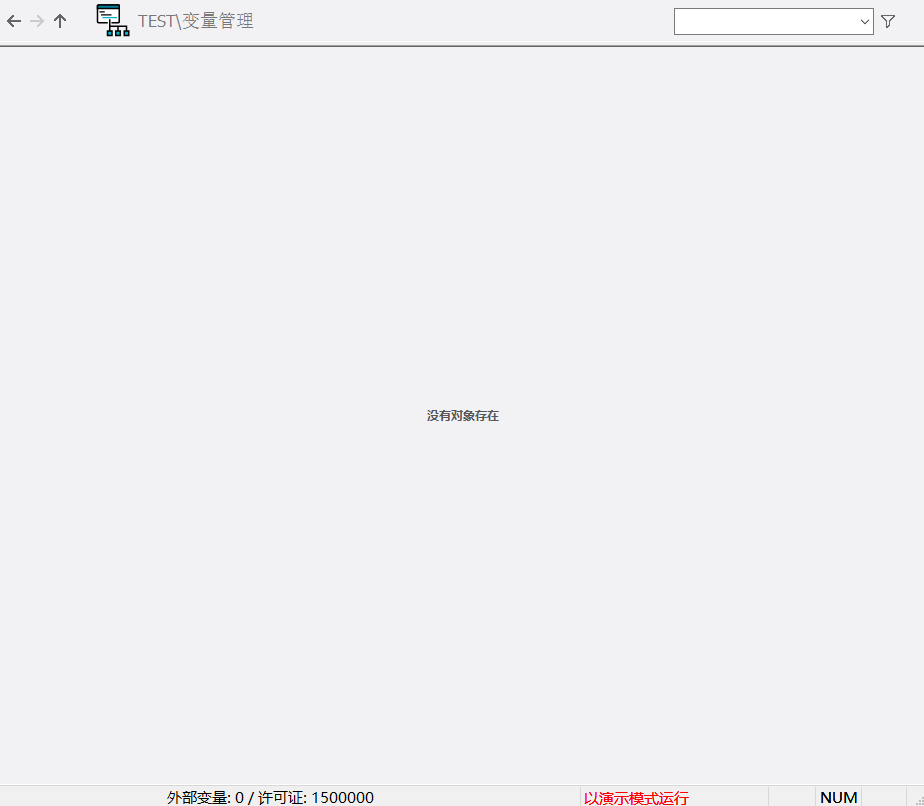Click the red 以演示模式运行 status text
This screenshot has height=806, width=924.
636,797
